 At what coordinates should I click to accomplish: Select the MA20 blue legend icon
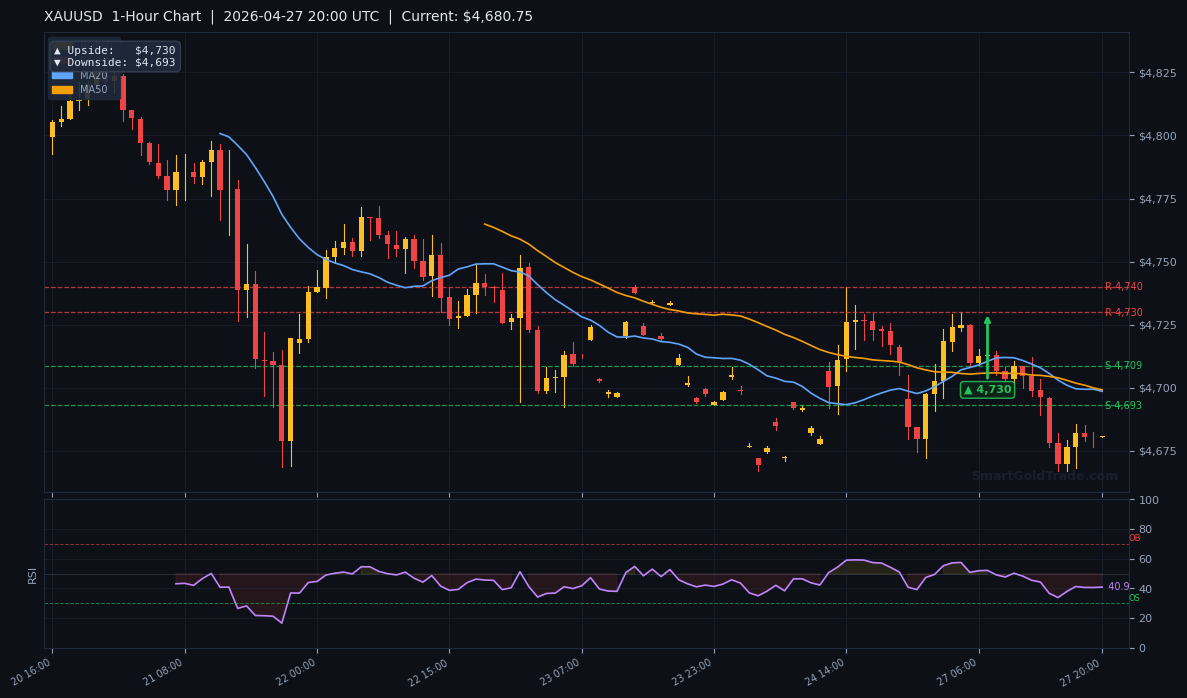point(62,76)
